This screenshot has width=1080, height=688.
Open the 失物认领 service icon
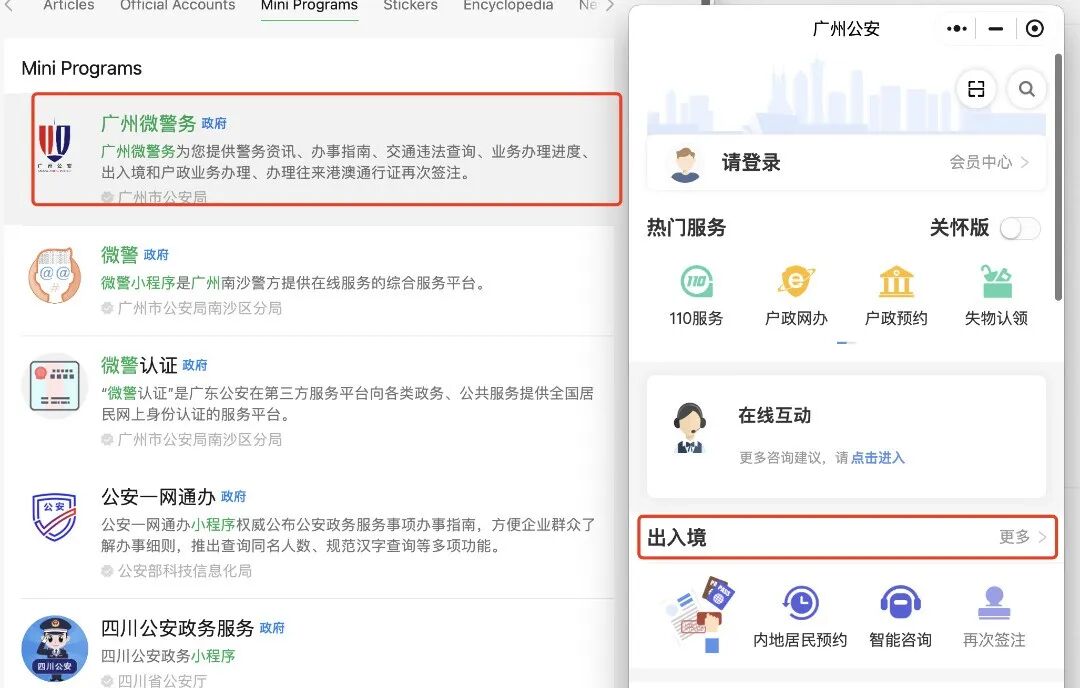coord(996,282)
